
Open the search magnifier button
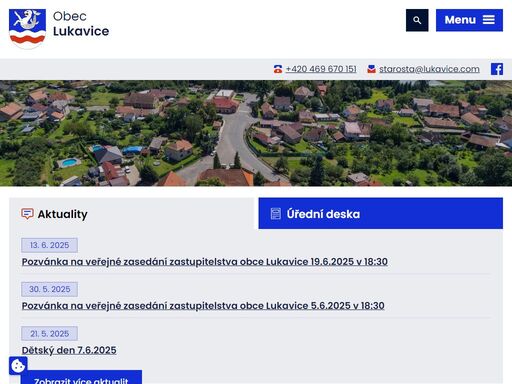point(417,20)
